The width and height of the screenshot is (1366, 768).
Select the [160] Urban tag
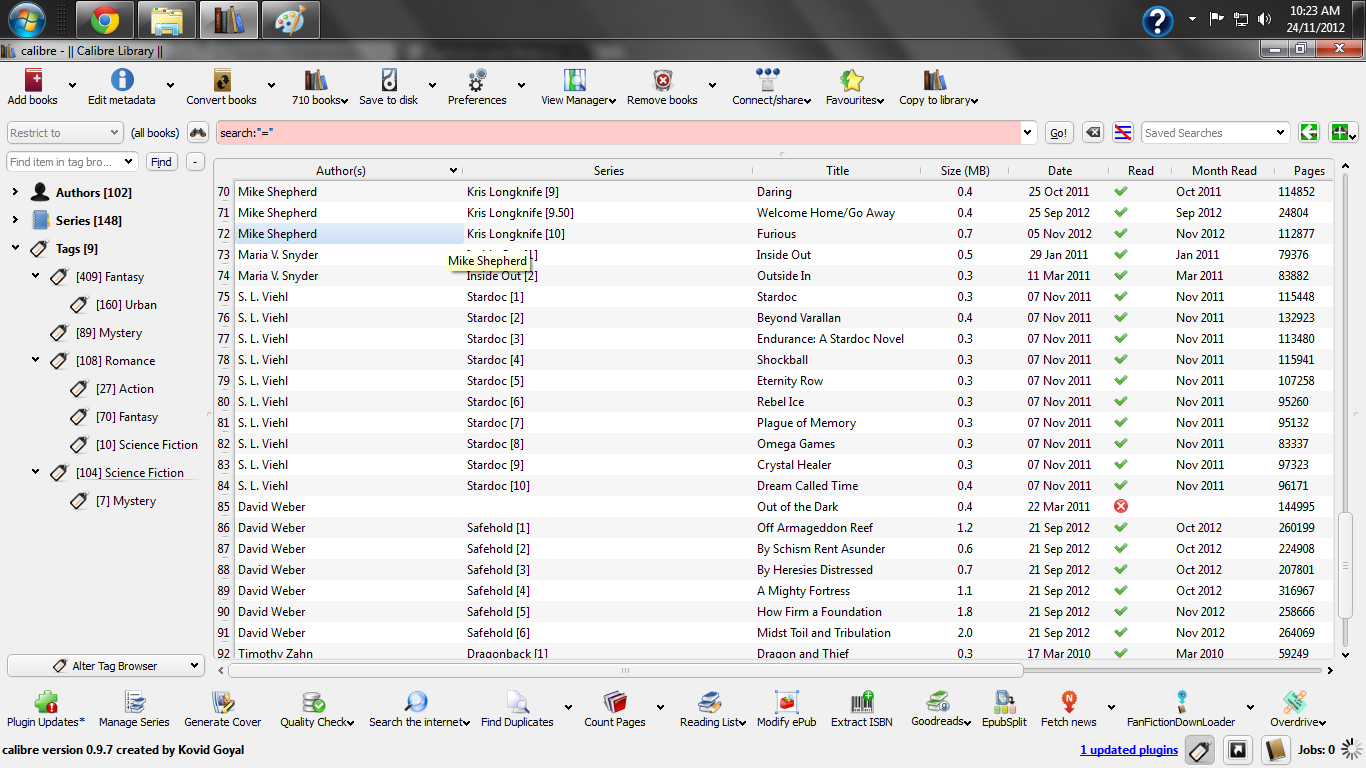[126, 305]
